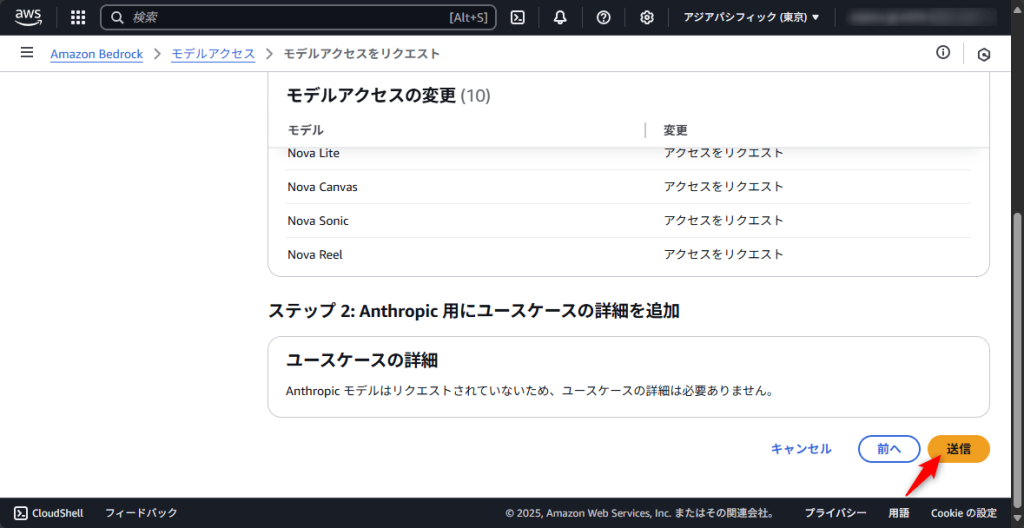Screen dimensions: 1024x528
Task: Open the services grid menu icon
Action: tap(78, 18)
